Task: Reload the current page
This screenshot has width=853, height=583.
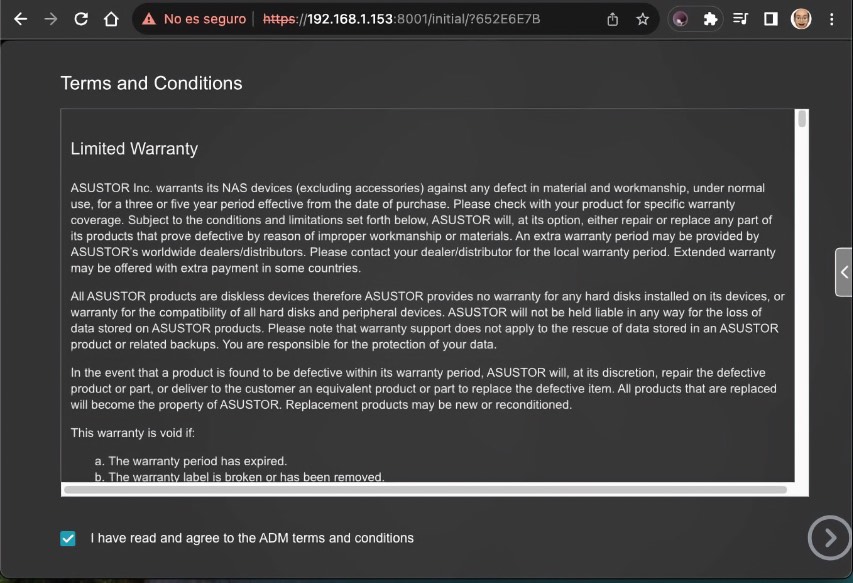Action: pyautogui.click(x=81, y=19)
